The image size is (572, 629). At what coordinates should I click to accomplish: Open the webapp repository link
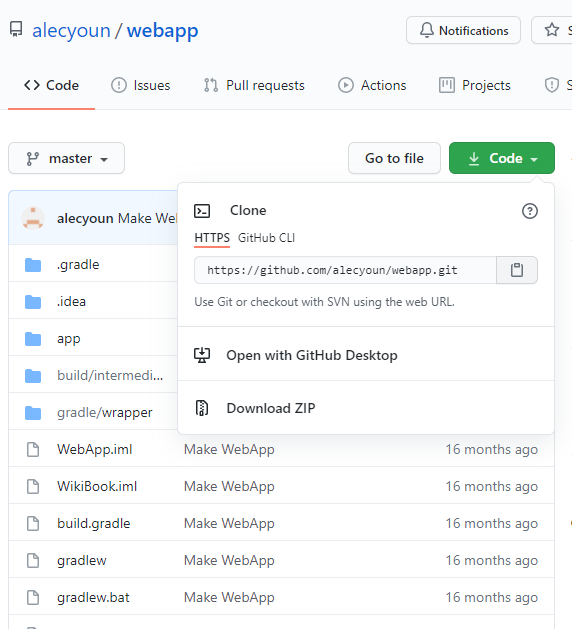(162, 30)
